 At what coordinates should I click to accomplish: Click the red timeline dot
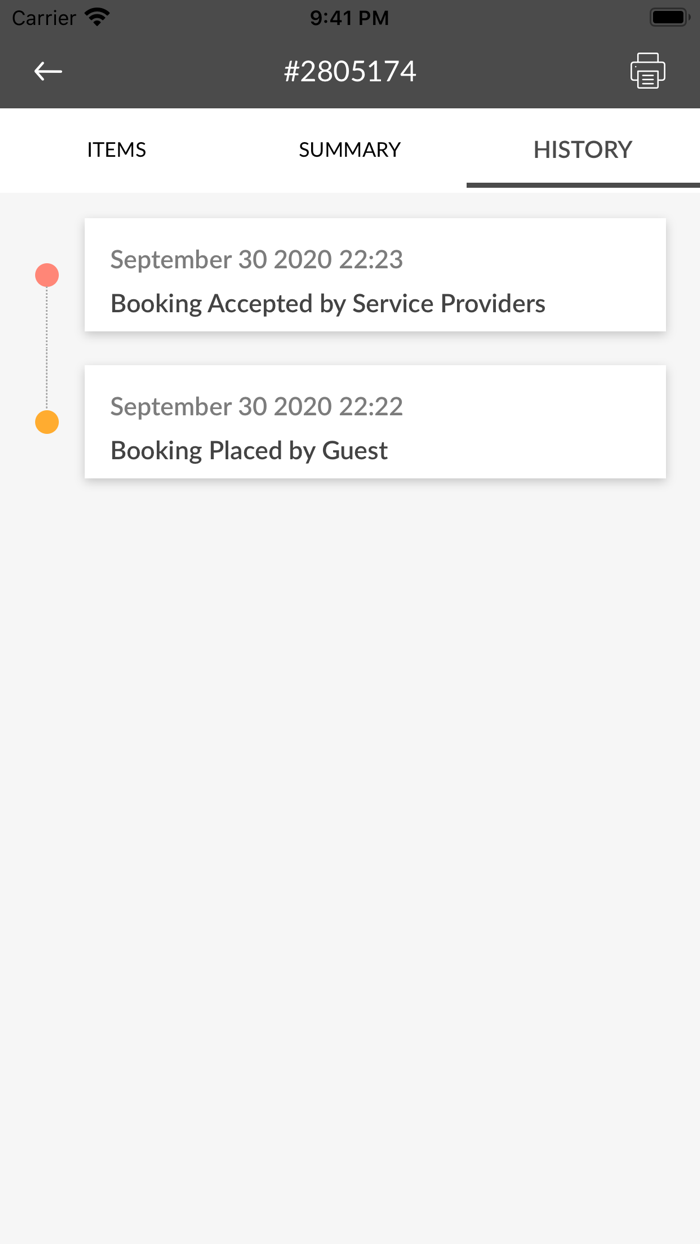(47, 275)
